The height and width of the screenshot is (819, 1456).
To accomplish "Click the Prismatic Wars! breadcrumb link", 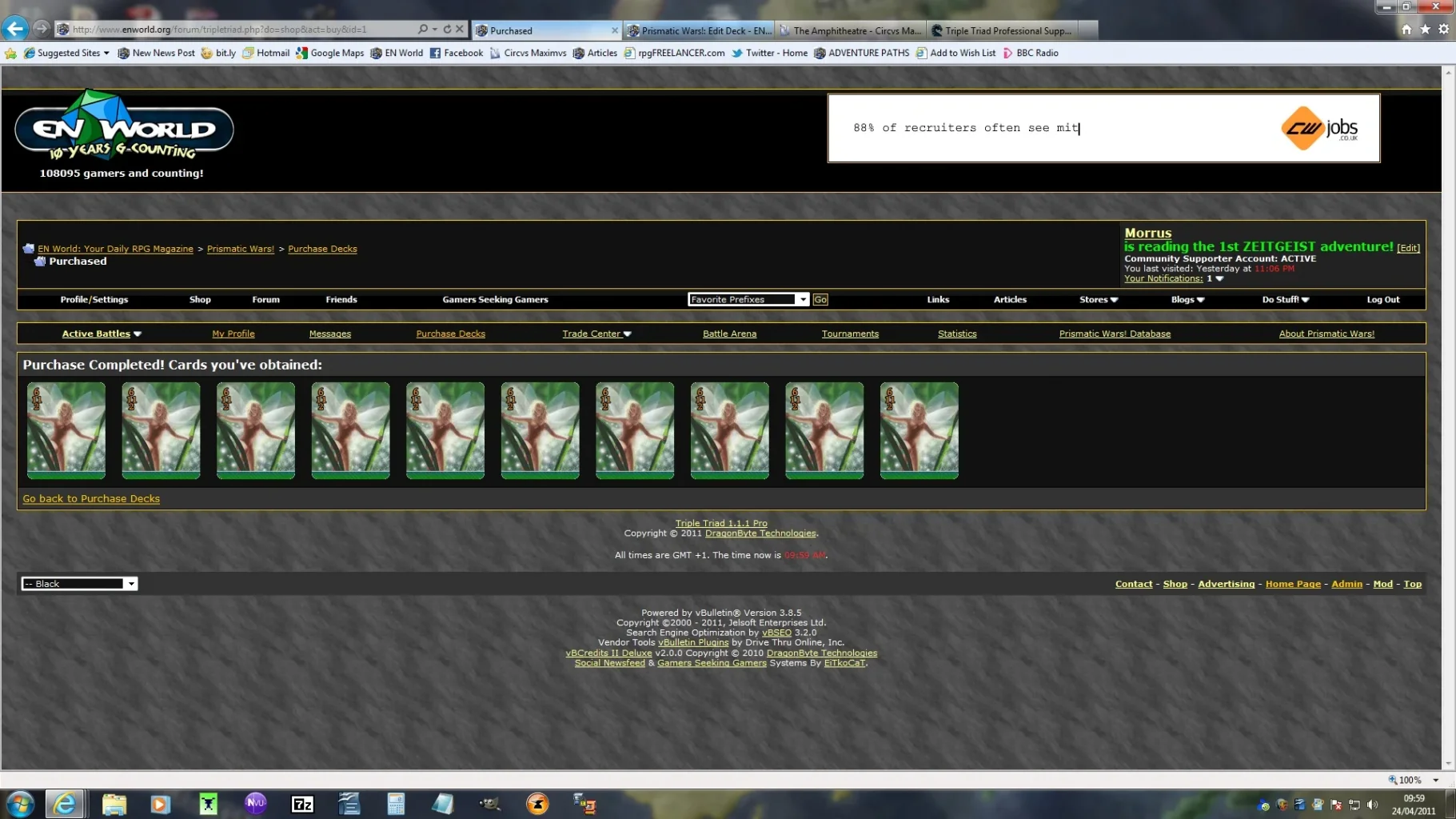I will (x=241, y=249).
